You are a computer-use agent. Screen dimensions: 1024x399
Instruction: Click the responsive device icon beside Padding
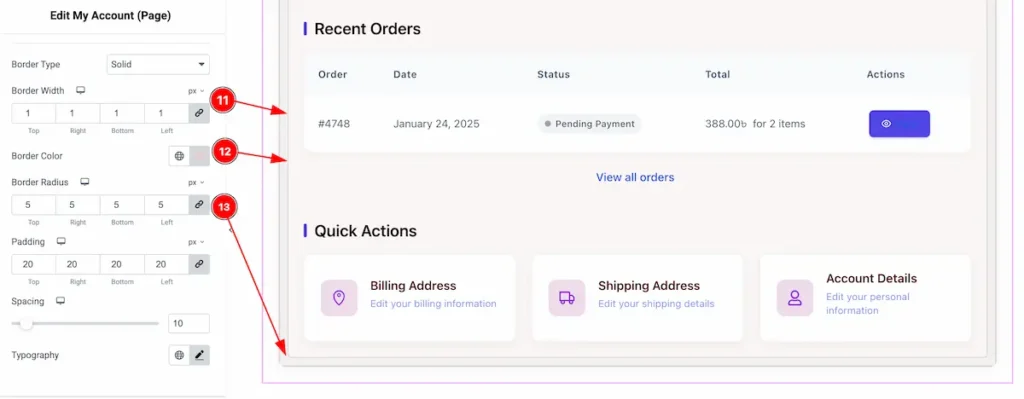[x=61, y=241]
